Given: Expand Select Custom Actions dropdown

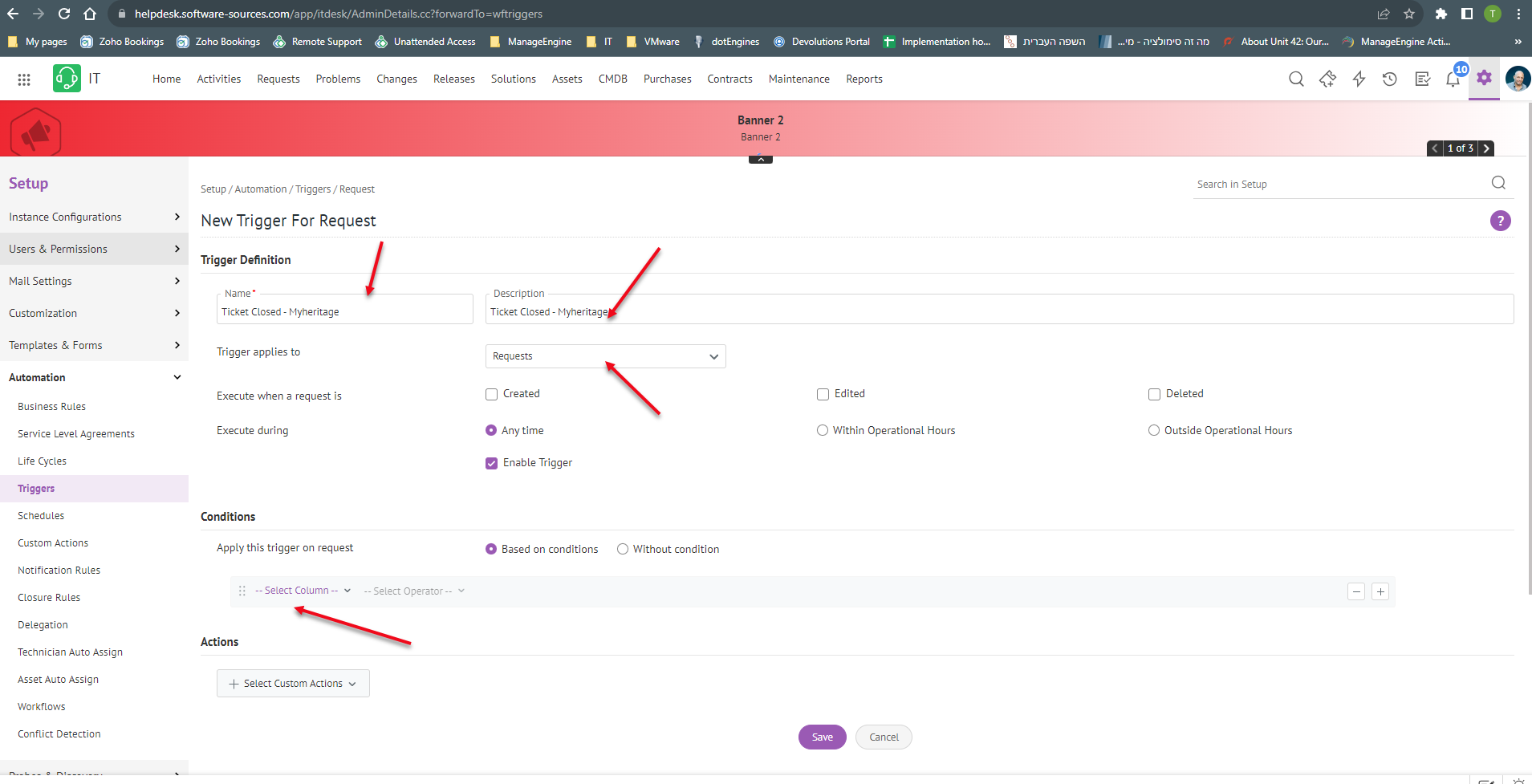Looking at the screenshot, I should click(293, 684).
